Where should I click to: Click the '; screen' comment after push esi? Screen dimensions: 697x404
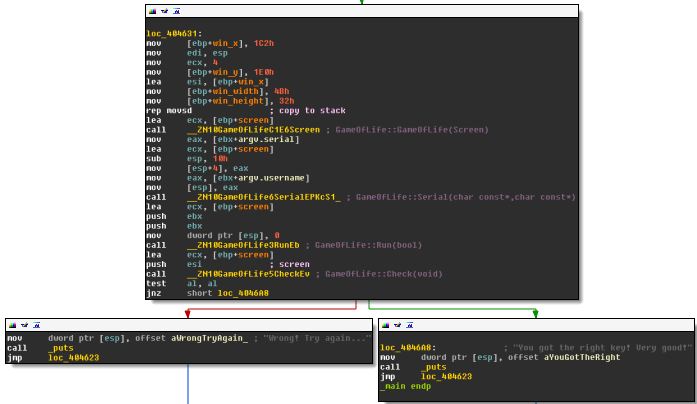point(289,264)
